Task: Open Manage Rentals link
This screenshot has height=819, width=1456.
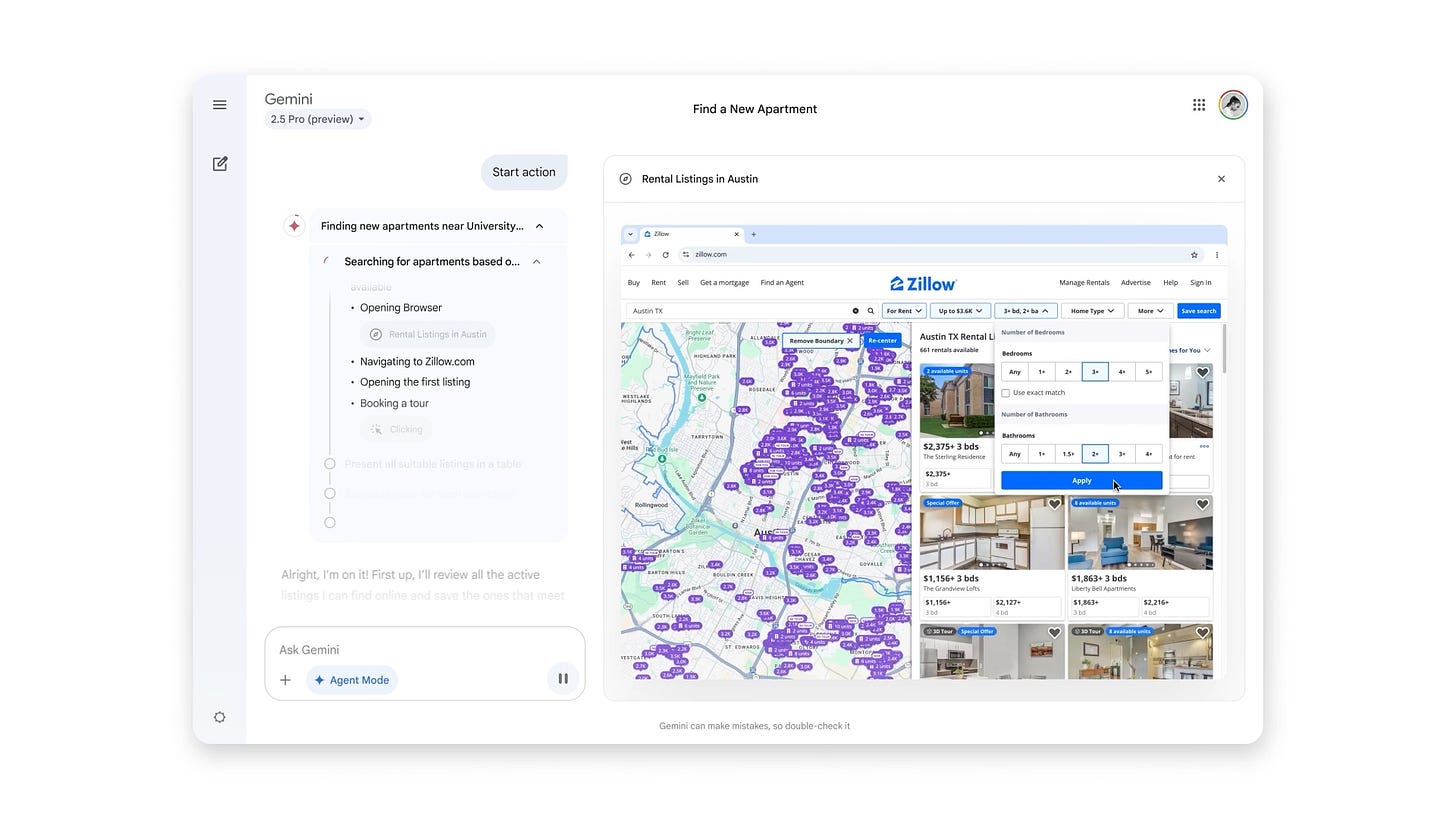Action: (1085, 283)
